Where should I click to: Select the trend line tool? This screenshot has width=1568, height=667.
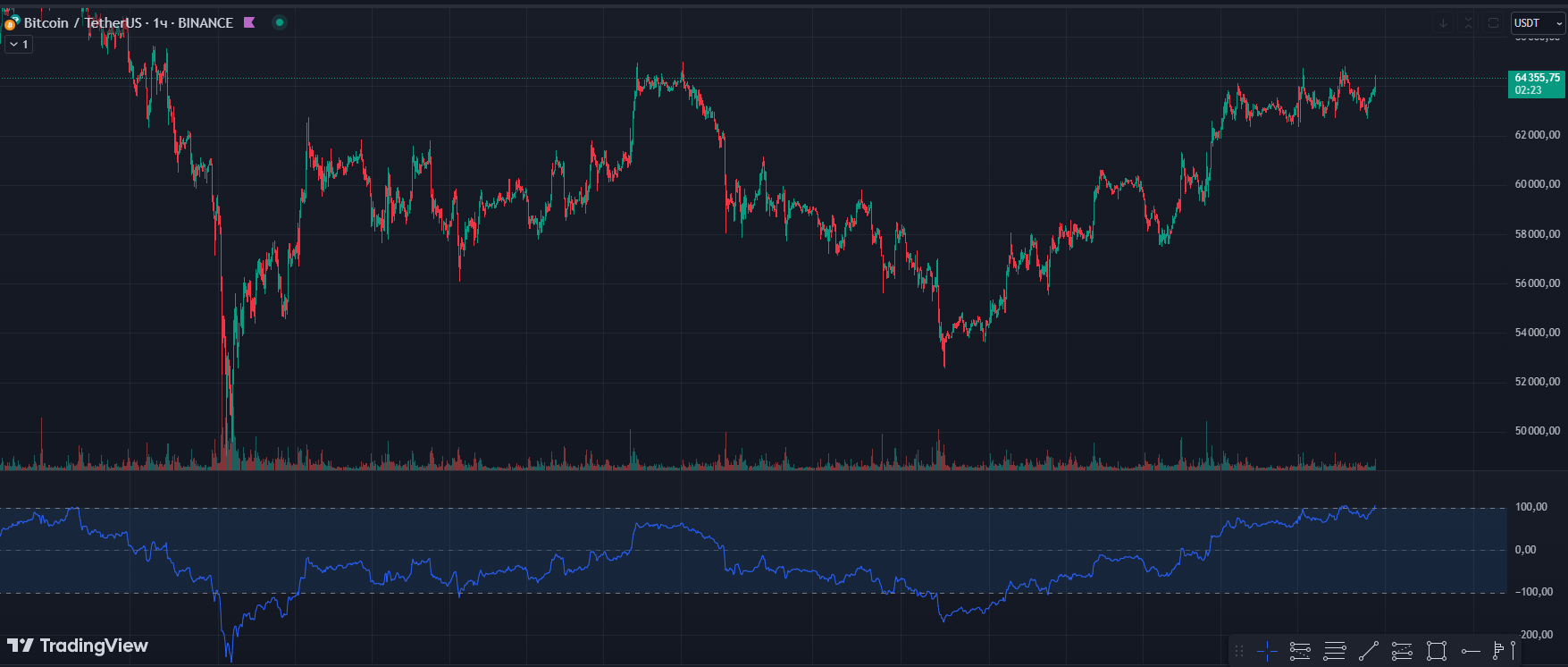(1368, 651)
